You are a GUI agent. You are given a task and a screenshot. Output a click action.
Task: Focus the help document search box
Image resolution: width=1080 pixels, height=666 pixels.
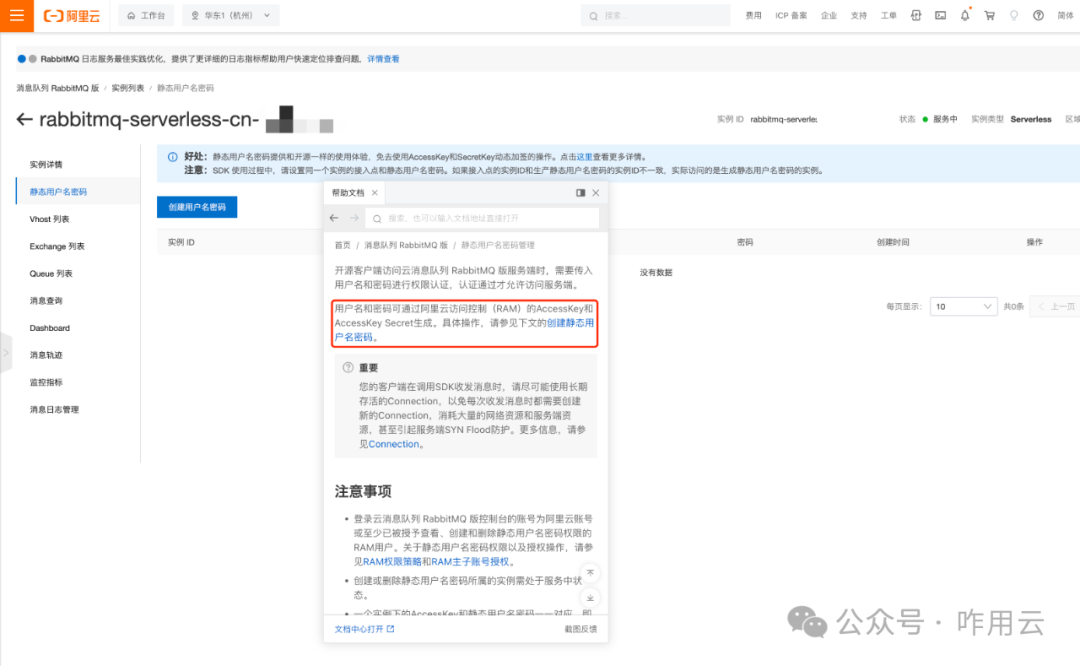tap(483, 218)
